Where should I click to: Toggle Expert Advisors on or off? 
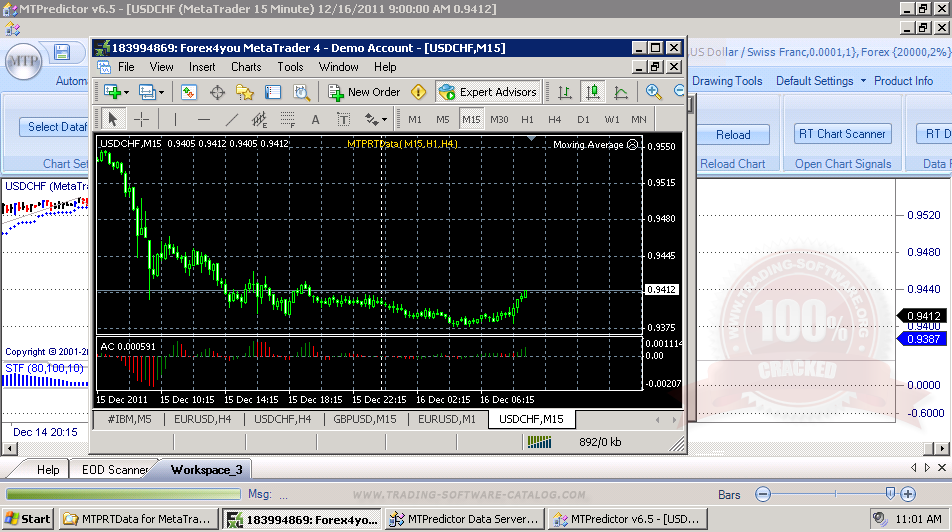click(488, 92)
